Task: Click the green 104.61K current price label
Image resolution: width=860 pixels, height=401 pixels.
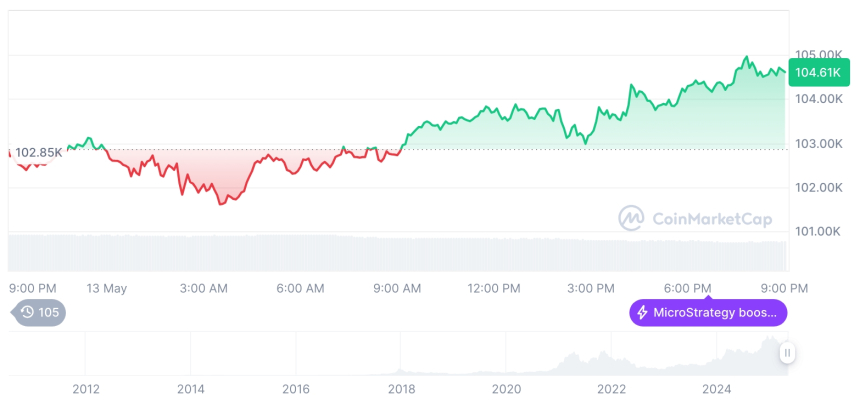Action: point(815,72)
